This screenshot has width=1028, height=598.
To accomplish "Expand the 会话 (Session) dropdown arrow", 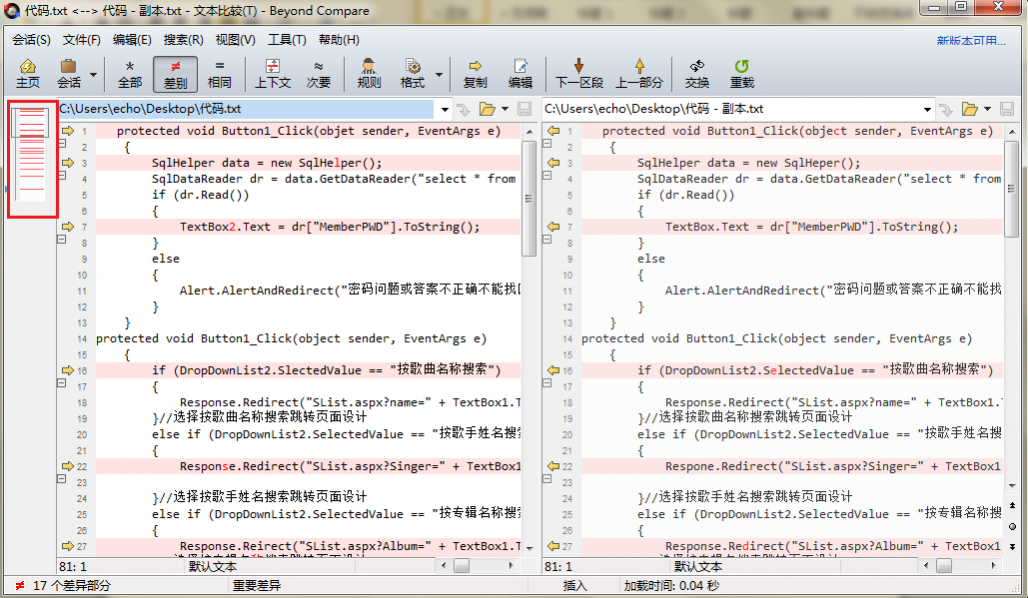I will (x=94, y=74).
